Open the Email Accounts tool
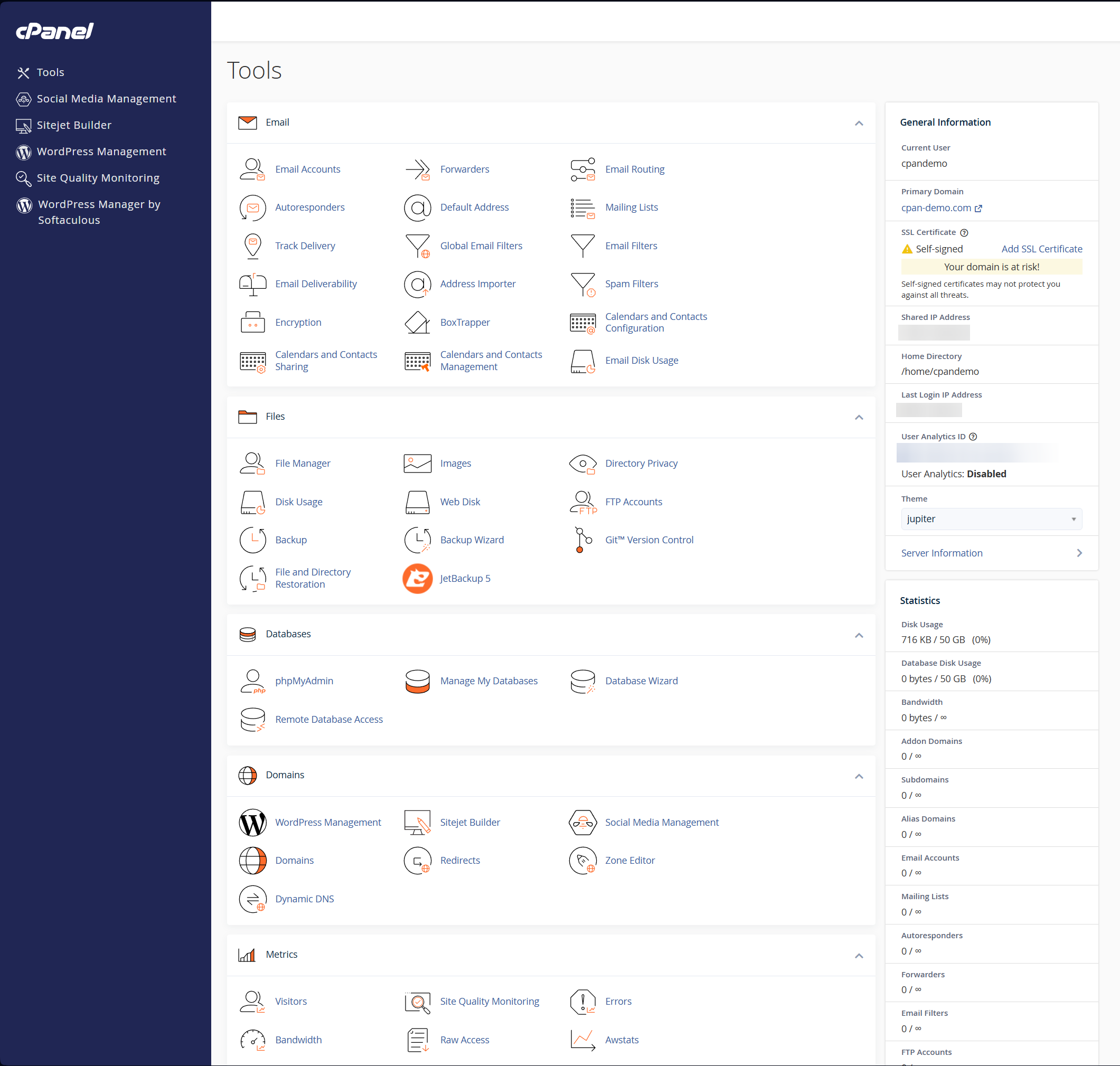Screen dimensions: 1120x1066 tap(307, 169)
